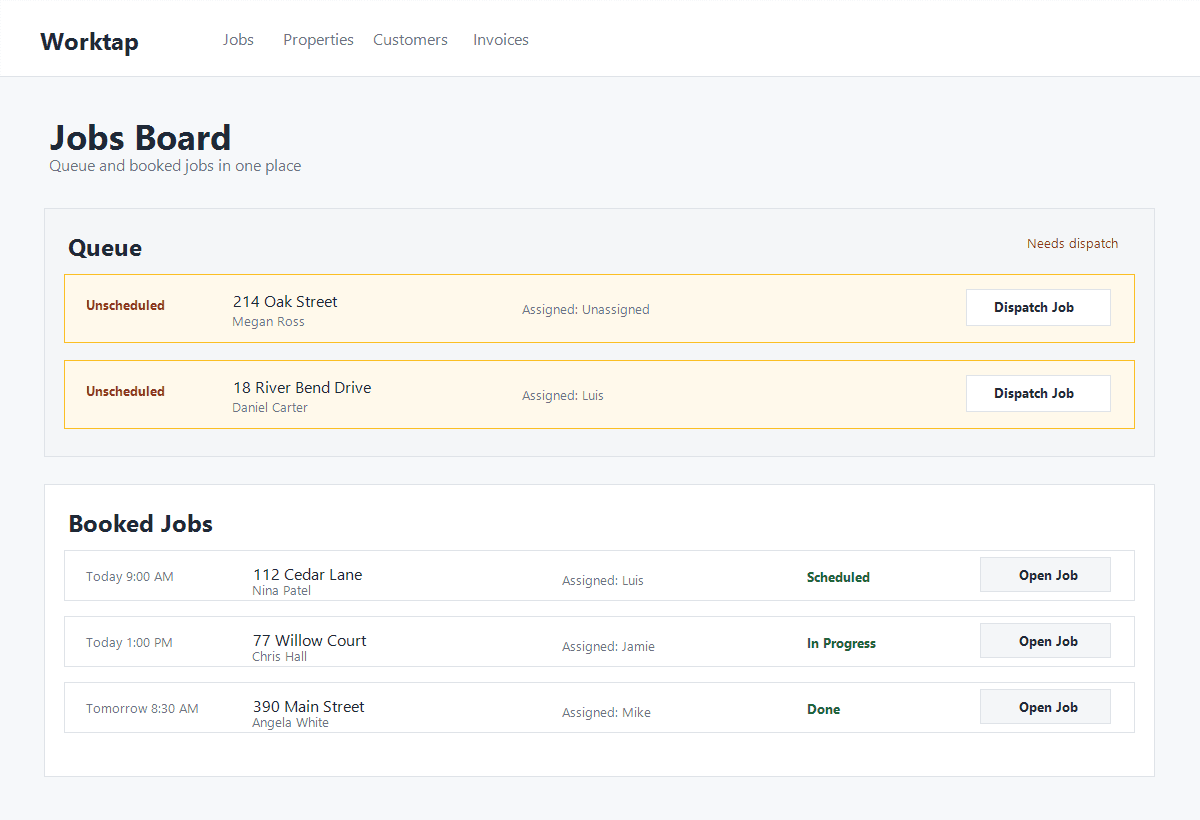Screen dimensions: 1200x820
Task: Click the Needs dispatch filter label
Action: pos(1072,243)
